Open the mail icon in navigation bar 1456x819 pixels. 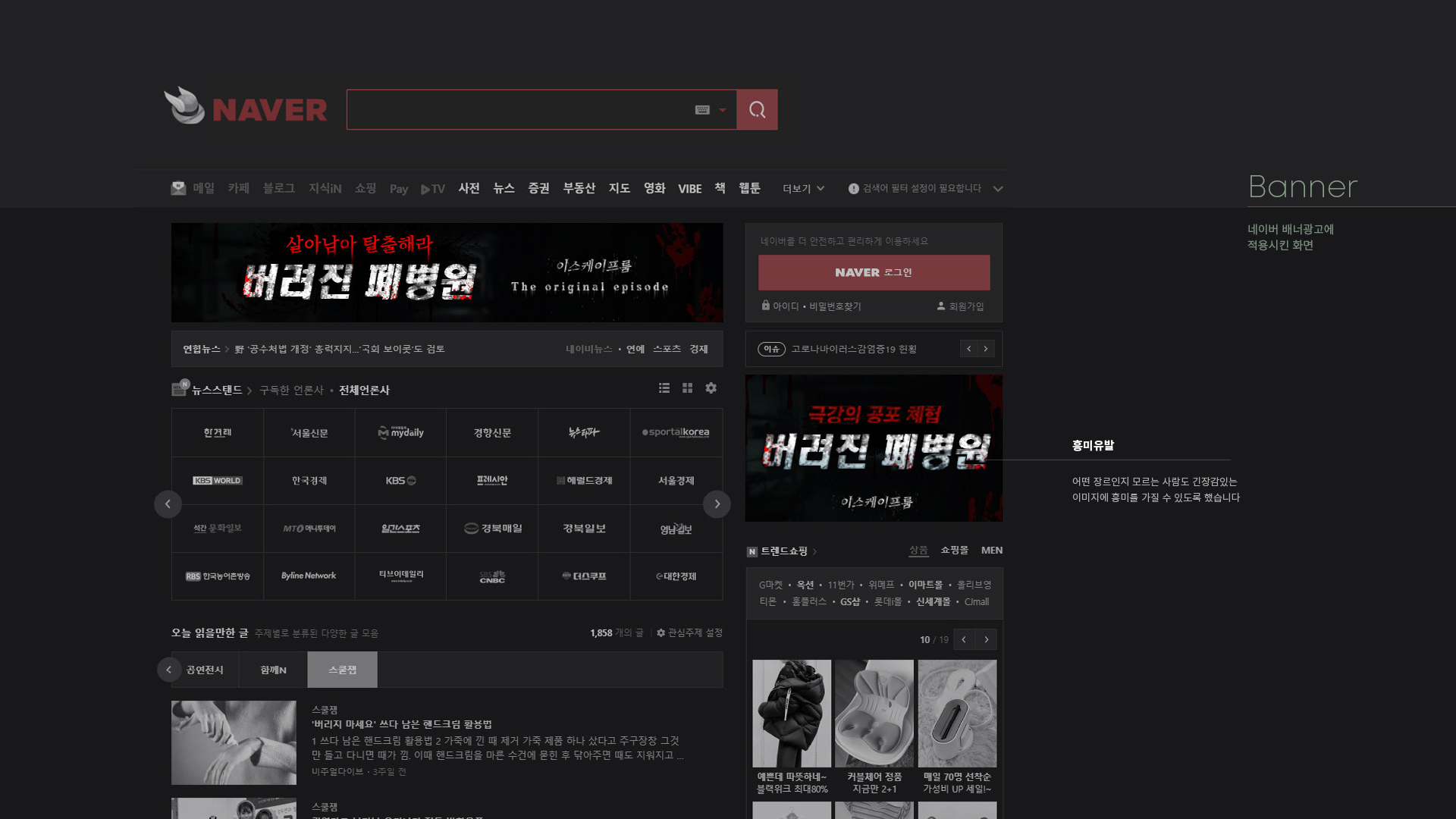click(x=178, y=188)
